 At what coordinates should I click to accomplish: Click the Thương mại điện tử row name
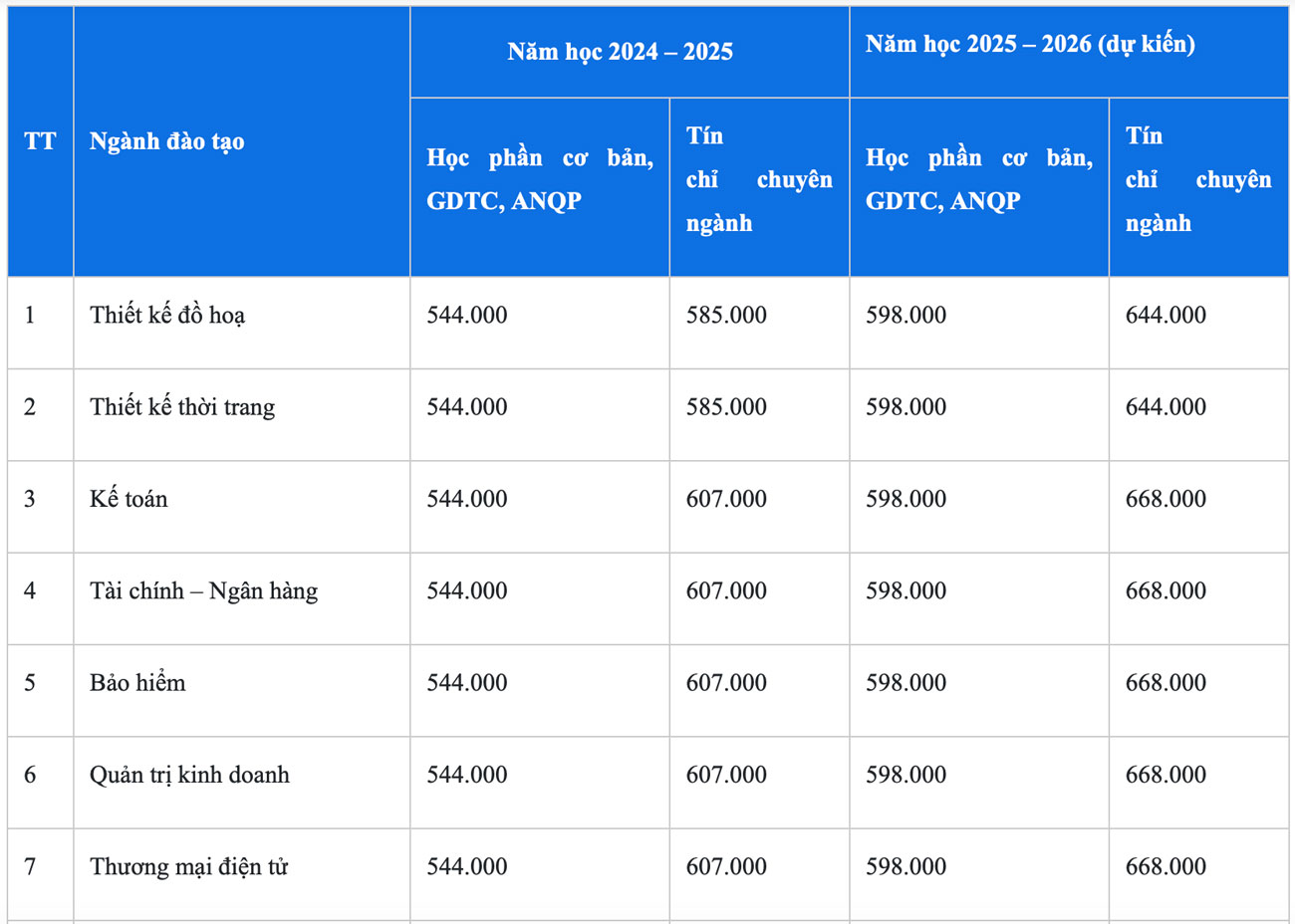coord(189,867)
